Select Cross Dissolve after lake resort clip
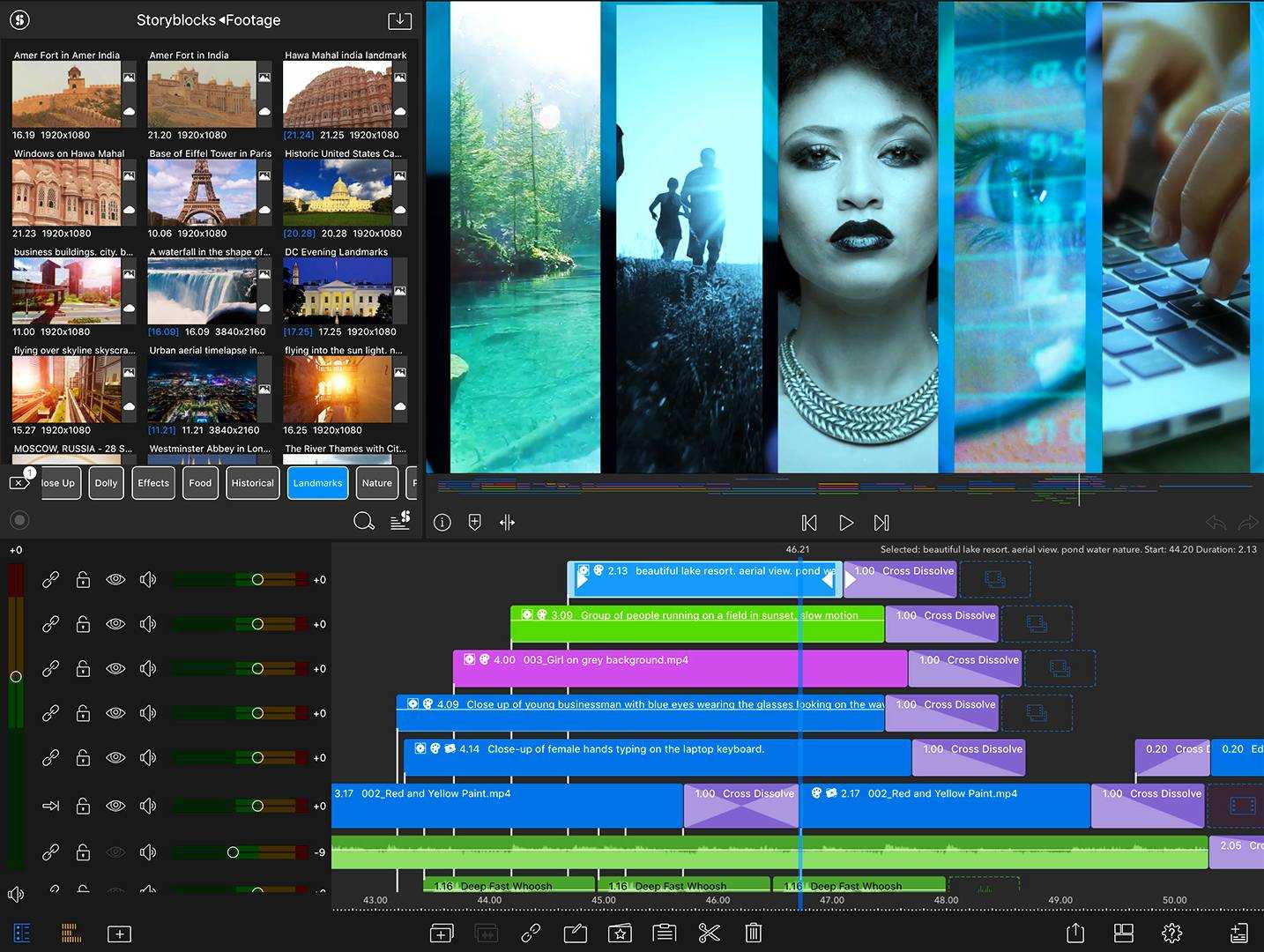Image resolution: width=1264 pixels, height=952 pixels. point(899,579)
